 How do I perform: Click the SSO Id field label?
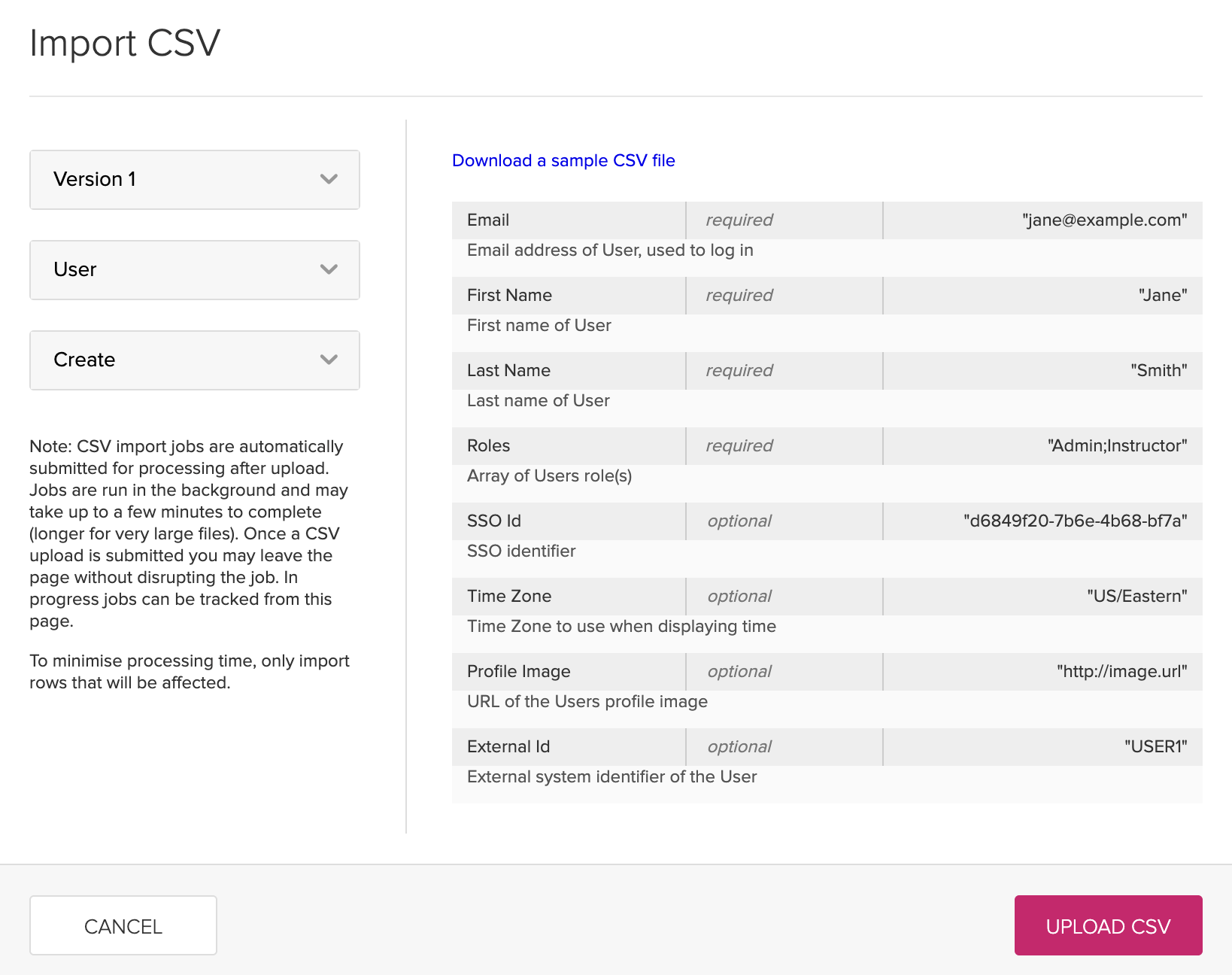(494, 521)
